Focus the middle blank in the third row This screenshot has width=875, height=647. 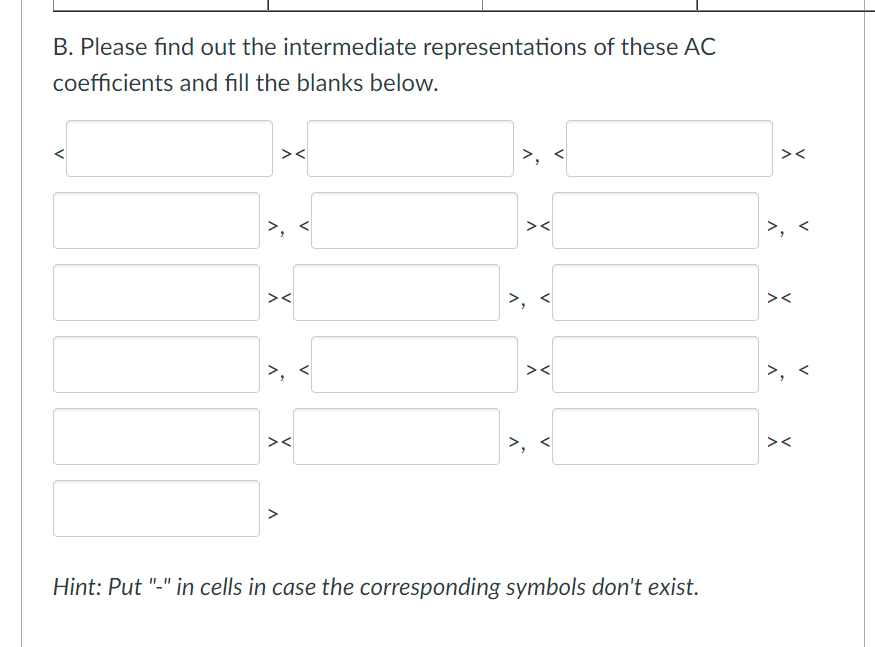coord(396,292)
